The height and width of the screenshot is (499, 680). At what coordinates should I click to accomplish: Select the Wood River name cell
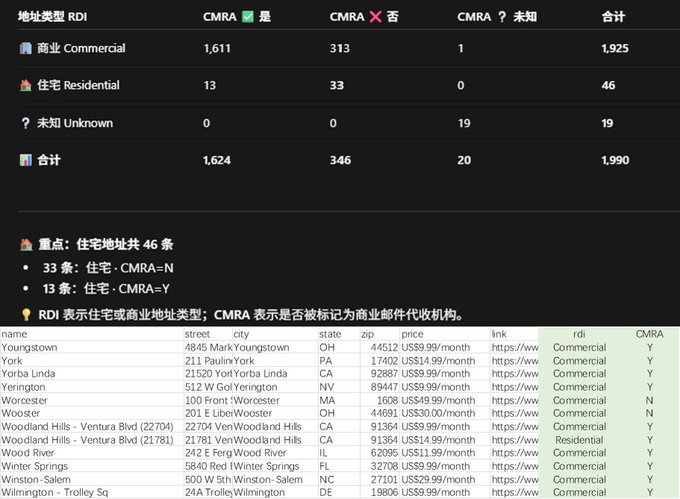click(92, 453)
